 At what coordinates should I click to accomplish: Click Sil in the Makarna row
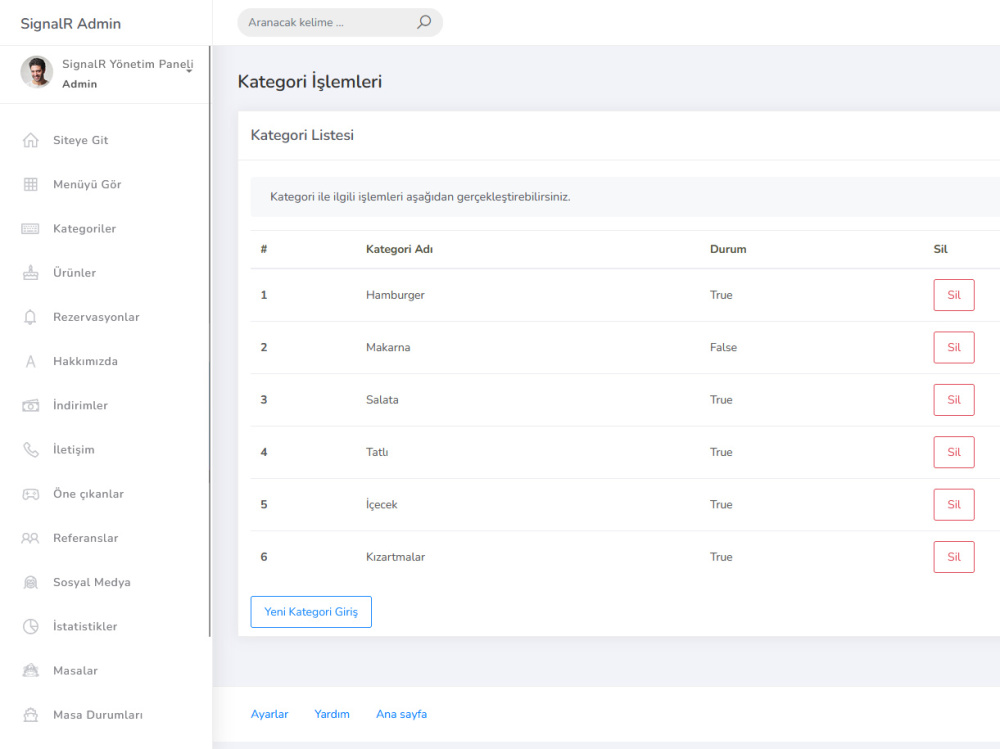point(953,347)
